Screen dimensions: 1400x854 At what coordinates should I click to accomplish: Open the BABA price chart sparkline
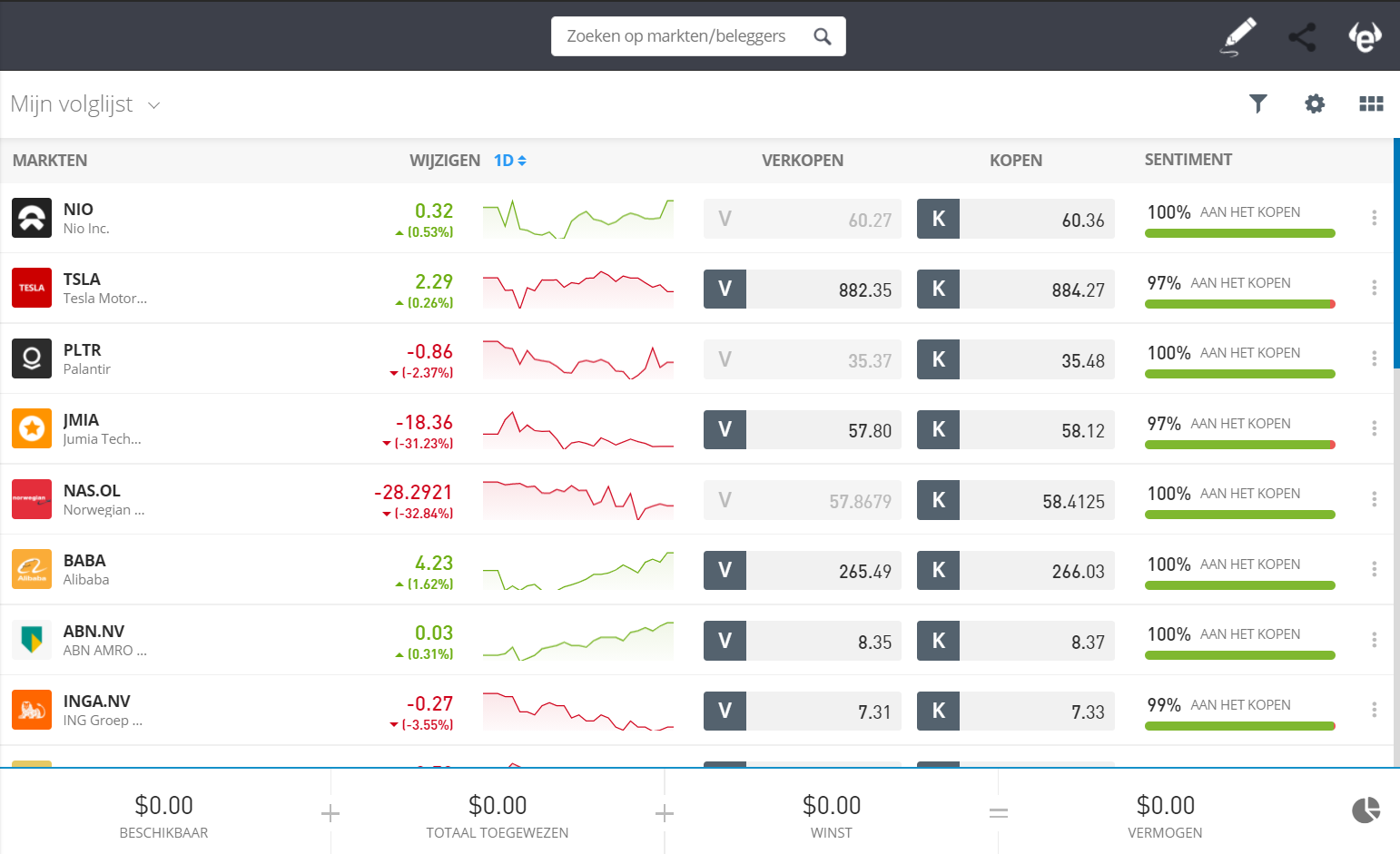click(x=578, y=570)
